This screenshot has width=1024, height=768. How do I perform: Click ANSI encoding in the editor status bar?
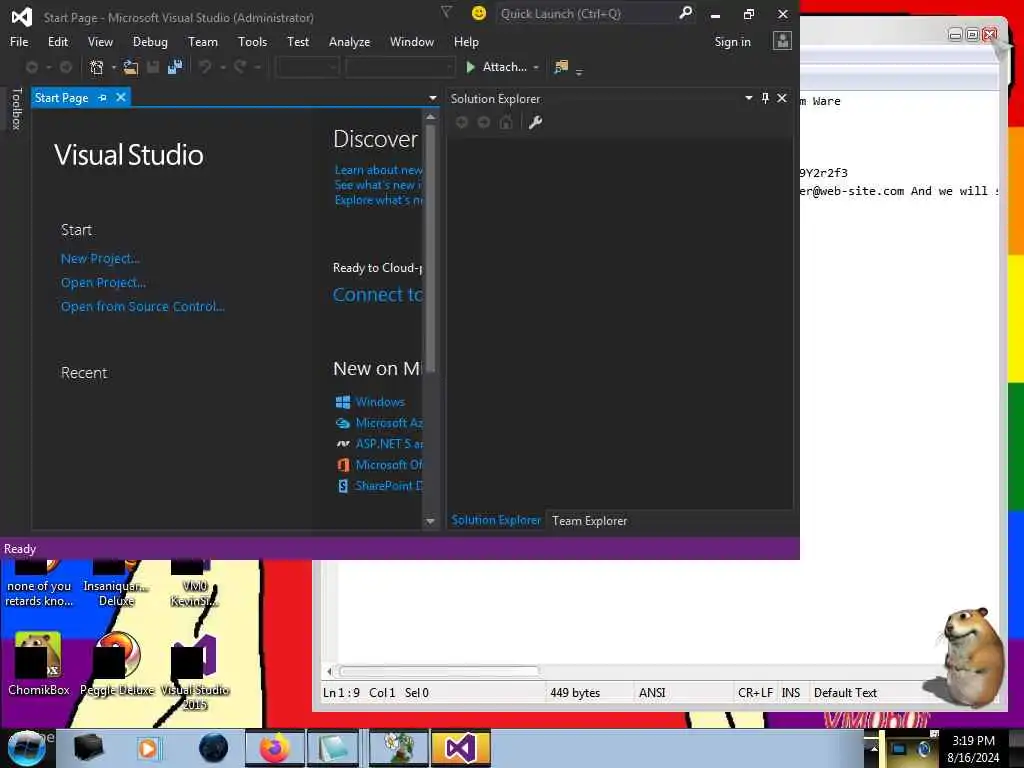(652, 693)
